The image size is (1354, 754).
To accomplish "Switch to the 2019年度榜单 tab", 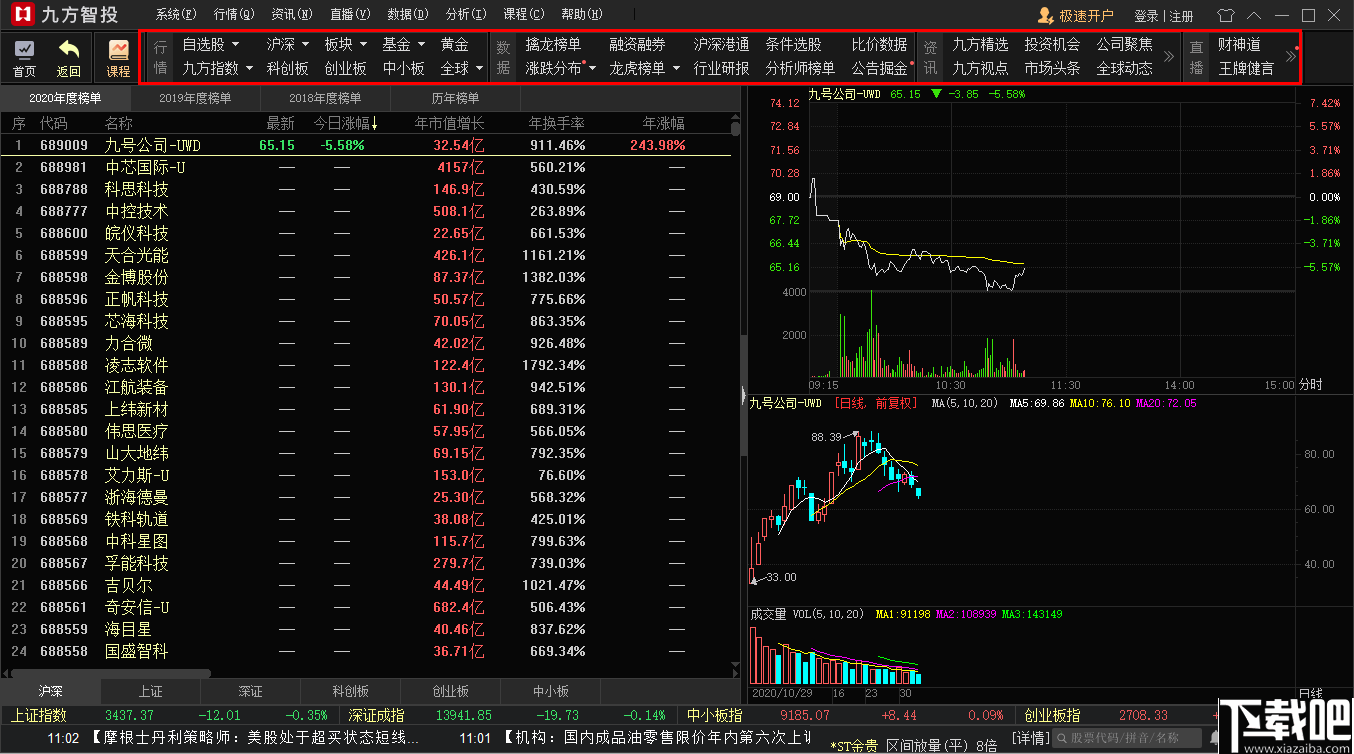I will point(195,98).
